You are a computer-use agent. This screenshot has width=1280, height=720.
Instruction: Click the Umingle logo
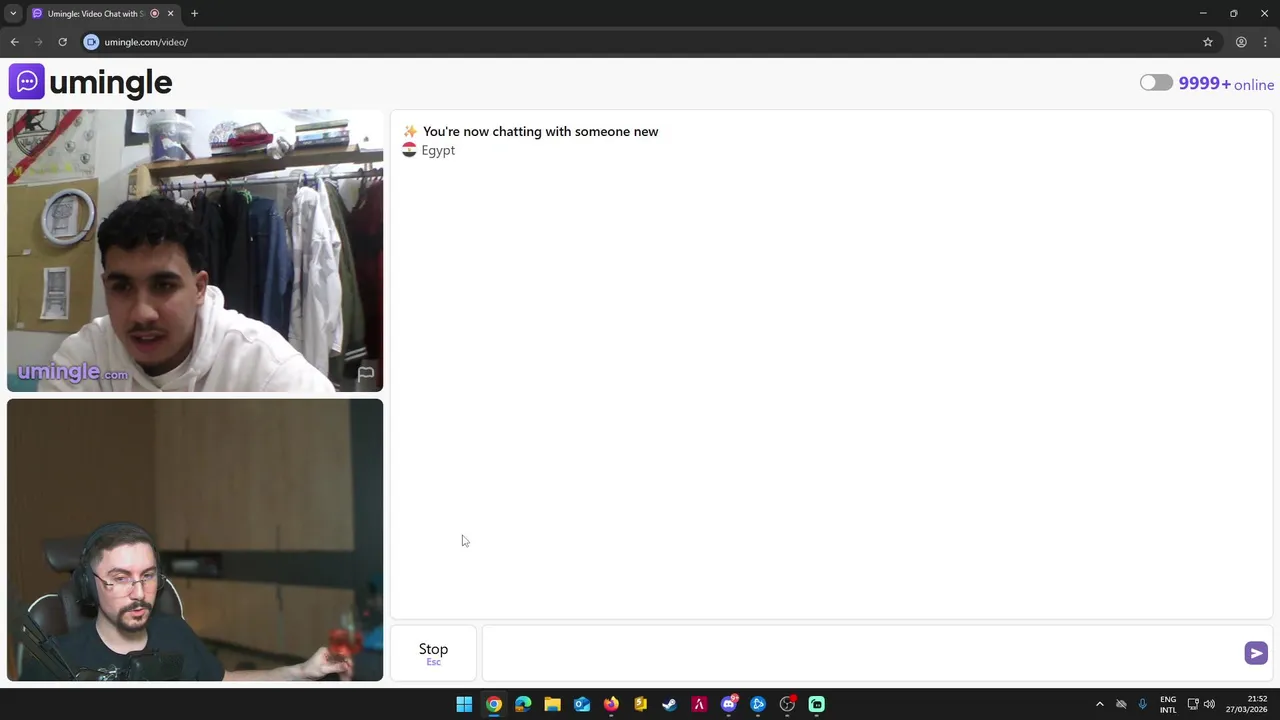(x=90, y=82)
